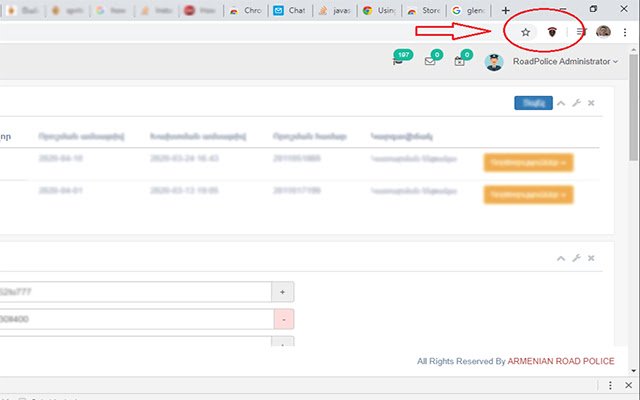Open the Chrome three-dot menu
This screenshot has width=640, height=400.
(x=625, y=32)
